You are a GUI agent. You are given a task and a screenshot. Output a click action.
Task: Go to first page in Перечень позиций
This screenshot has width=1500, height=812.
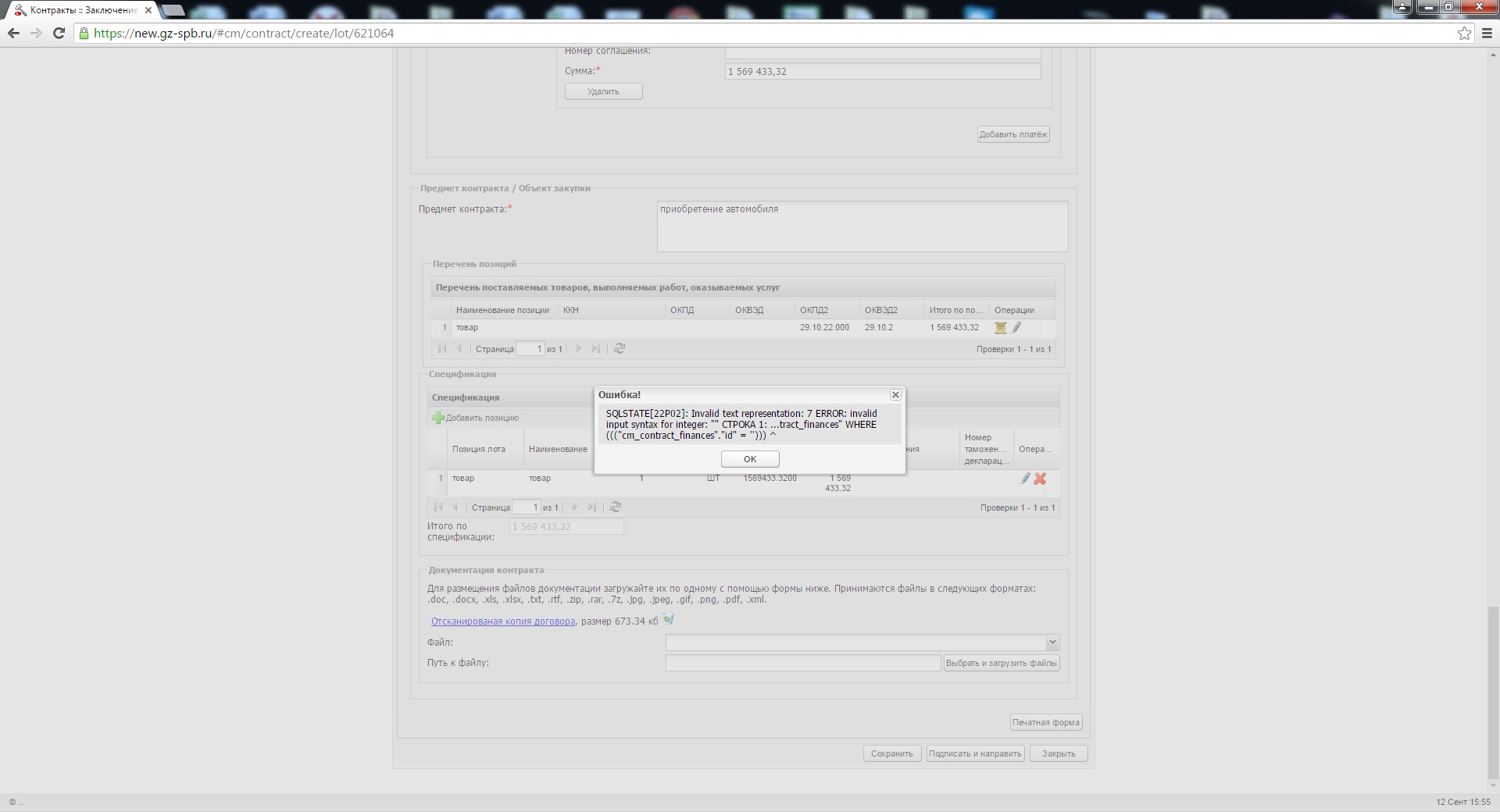[442, 348]
